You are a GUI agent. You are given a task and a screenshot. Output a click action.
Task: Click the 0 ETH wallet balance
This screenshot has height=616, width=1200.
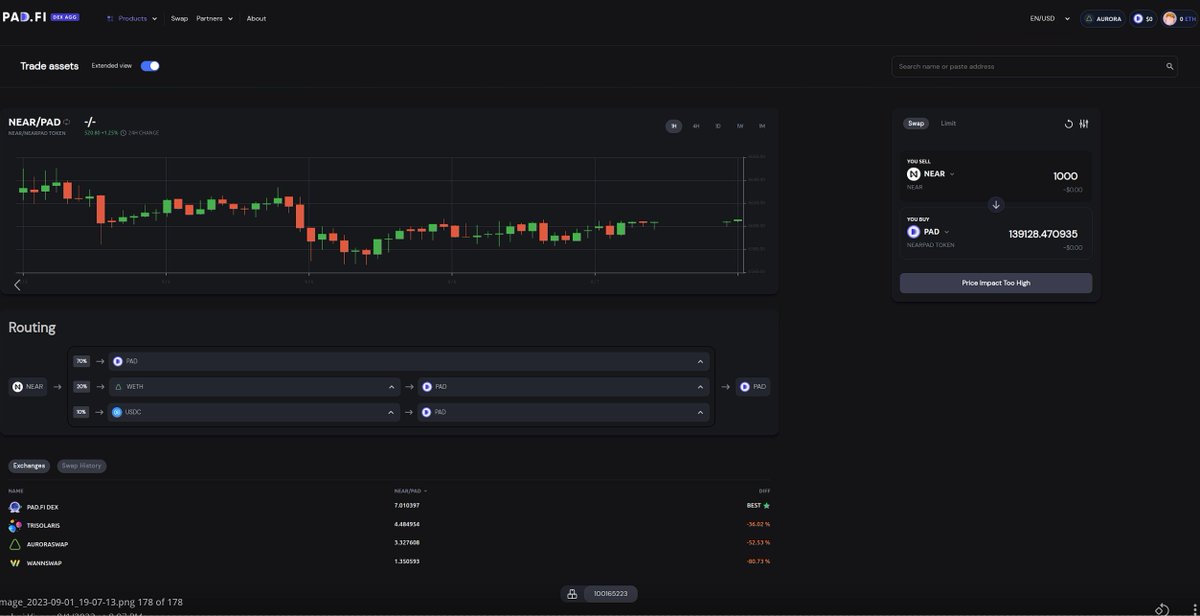coord(1188,19)
